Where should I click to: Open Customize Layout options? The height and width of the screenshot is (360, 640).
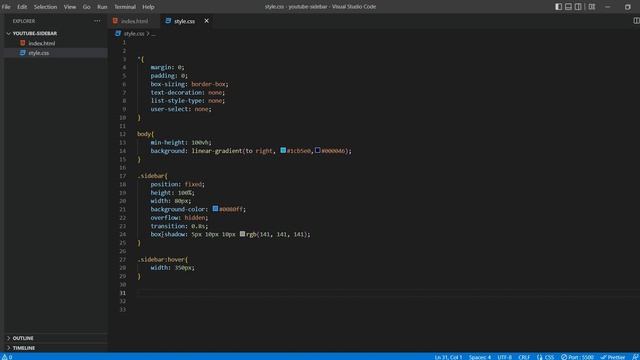pos(591,7)
